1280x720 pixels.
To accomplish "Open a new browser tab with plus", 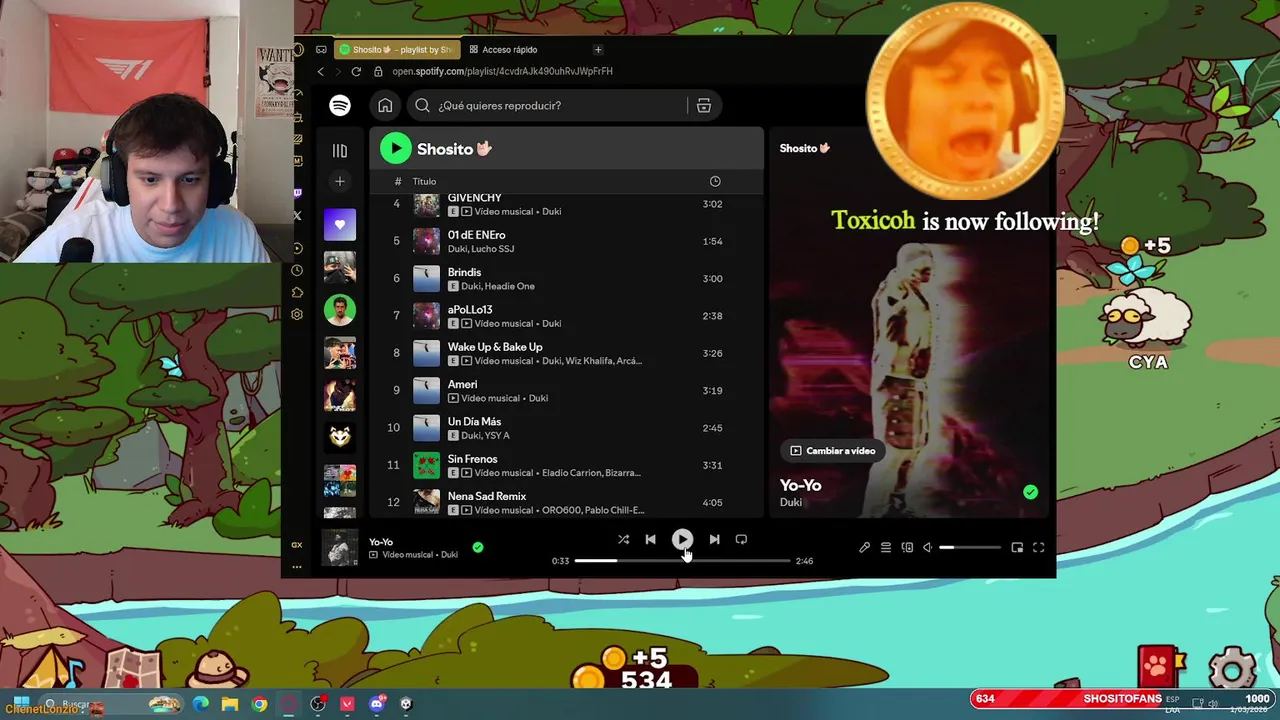I will tap(598, 49).
